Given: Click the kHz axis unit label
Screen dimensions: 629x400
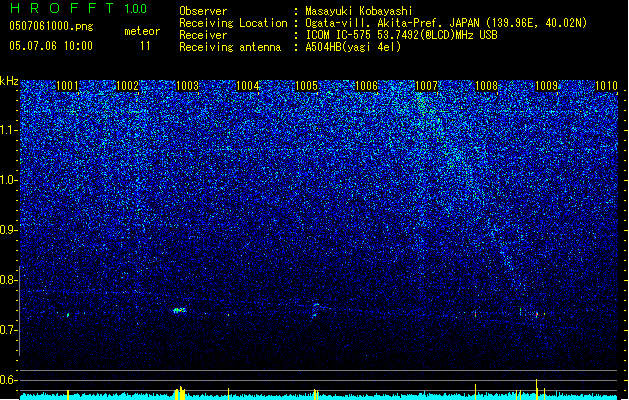Looking at the screenshot, I should (9, 81).
